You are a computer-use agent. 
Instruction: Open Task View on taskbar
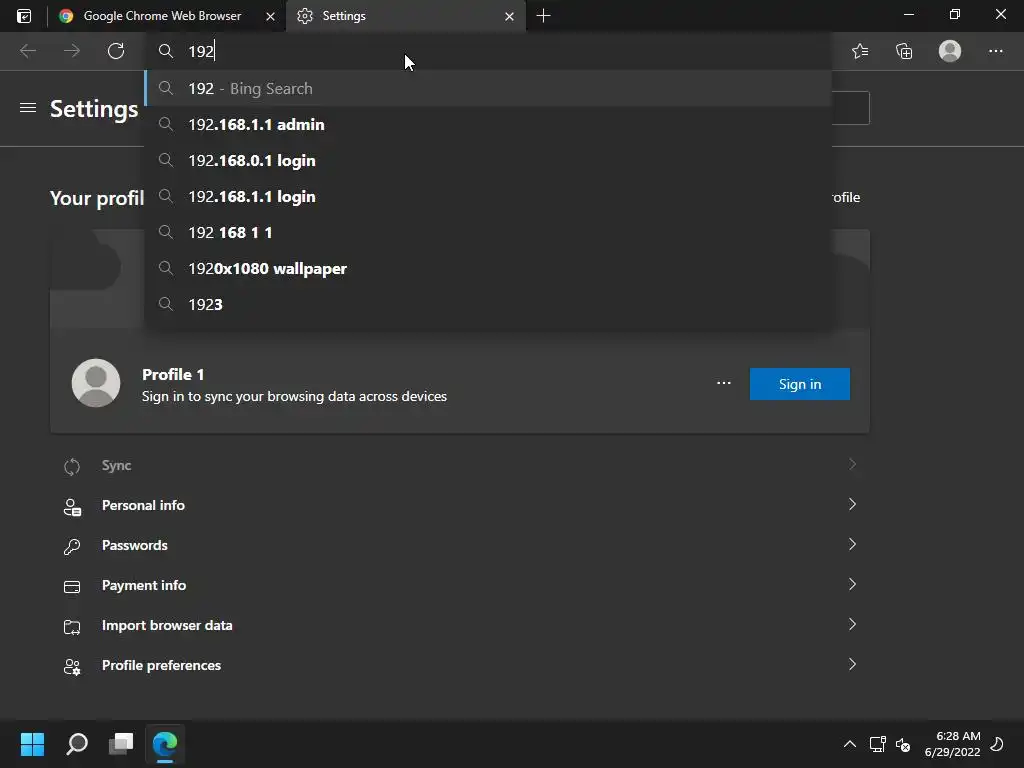click(x=121, y=744)
